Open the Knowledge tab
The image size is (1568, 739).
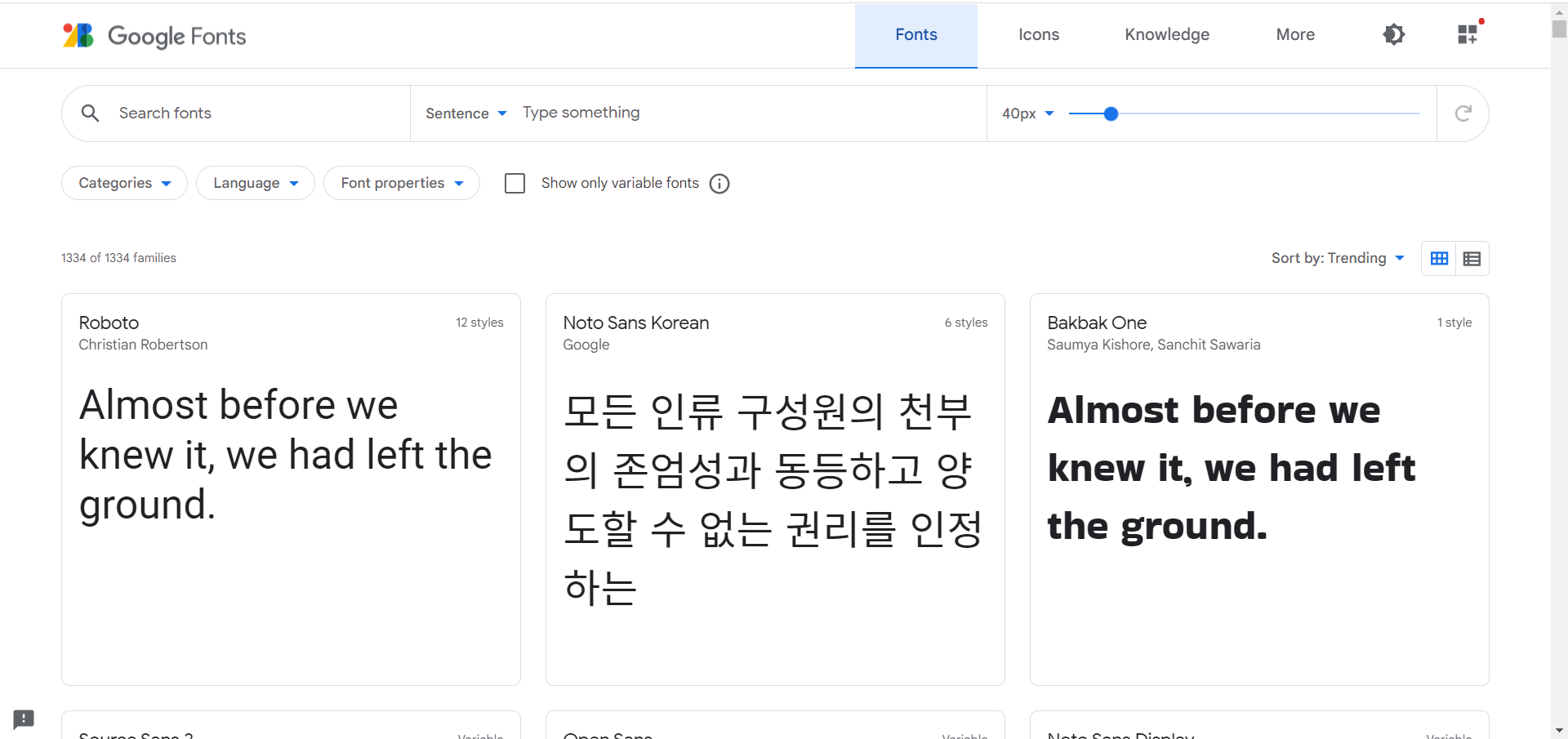point(1167,35)
